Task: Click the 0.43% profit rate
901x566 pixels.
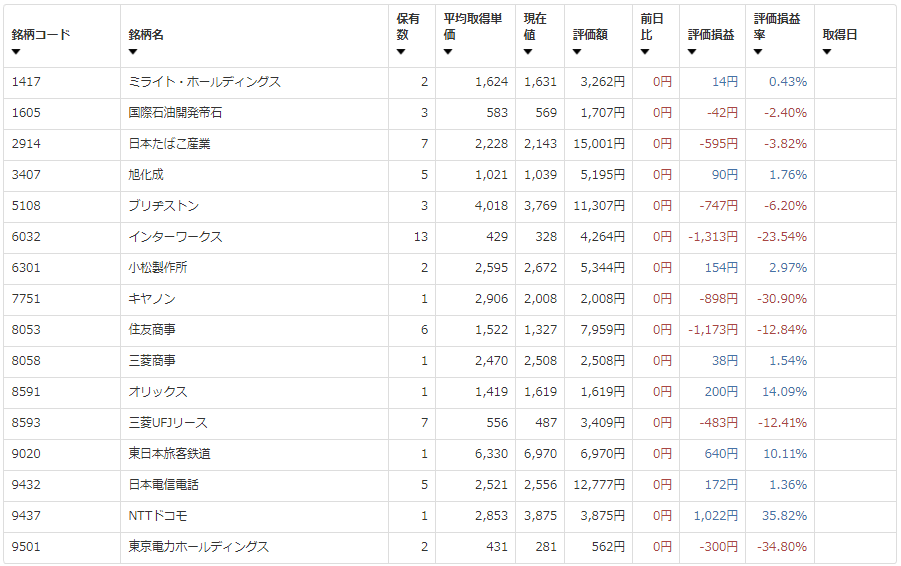Action: (788, 82)
